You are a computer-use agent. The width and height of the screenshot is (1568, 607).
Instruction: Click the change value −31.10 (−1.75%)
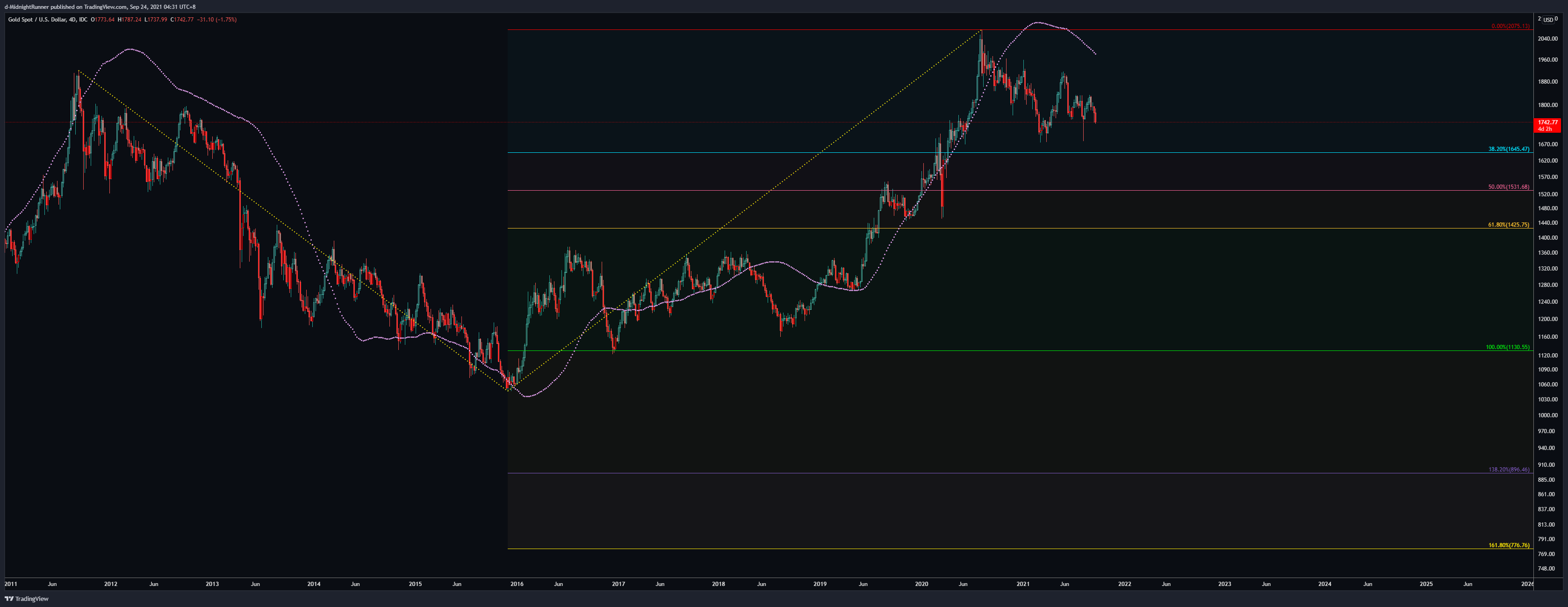pos(217,20)
